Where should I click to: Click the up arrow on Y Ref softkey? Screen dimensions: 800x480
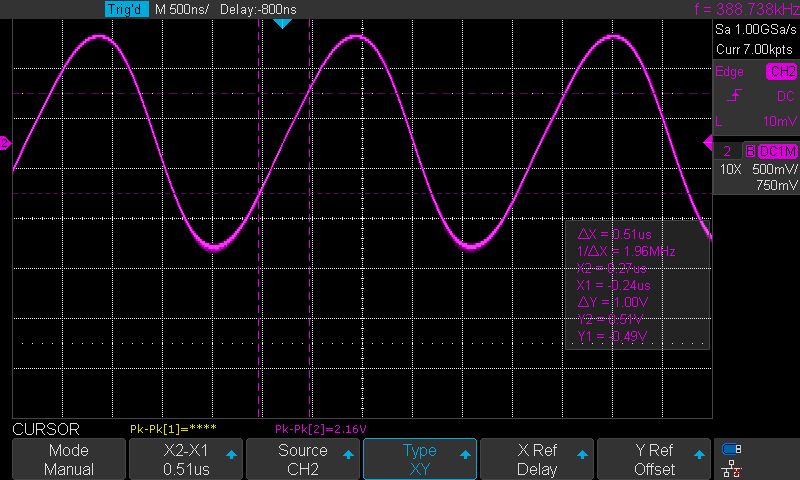pos(699,454)
